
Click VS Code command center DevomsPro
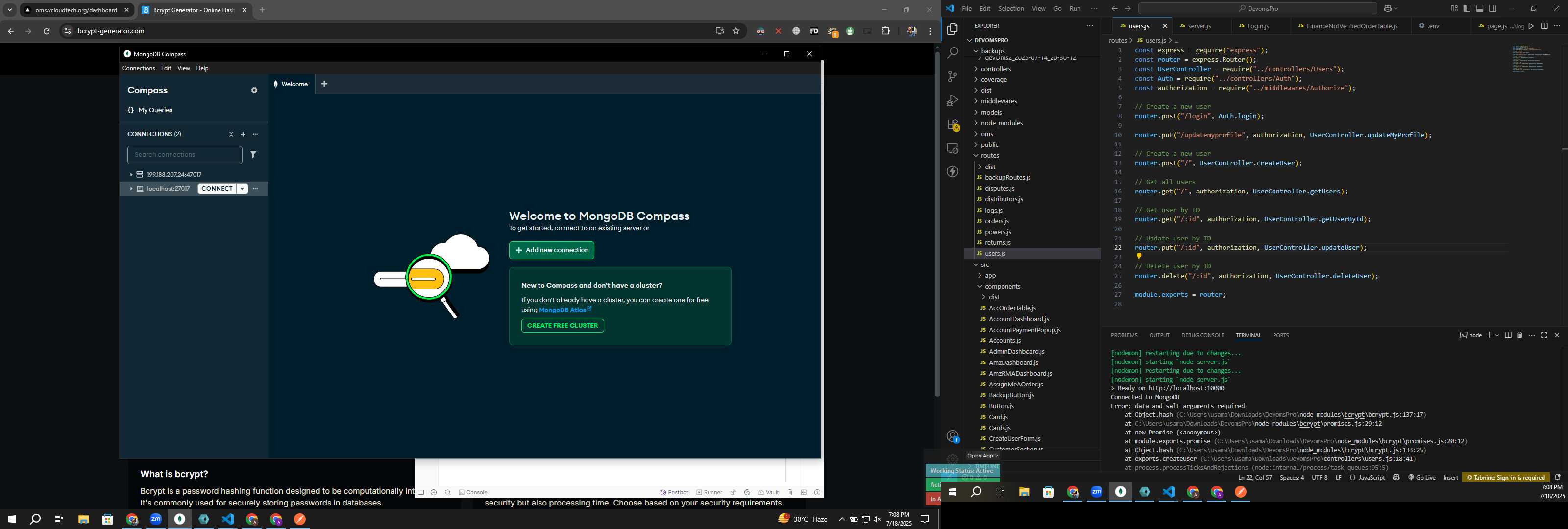pos(1257,8)
